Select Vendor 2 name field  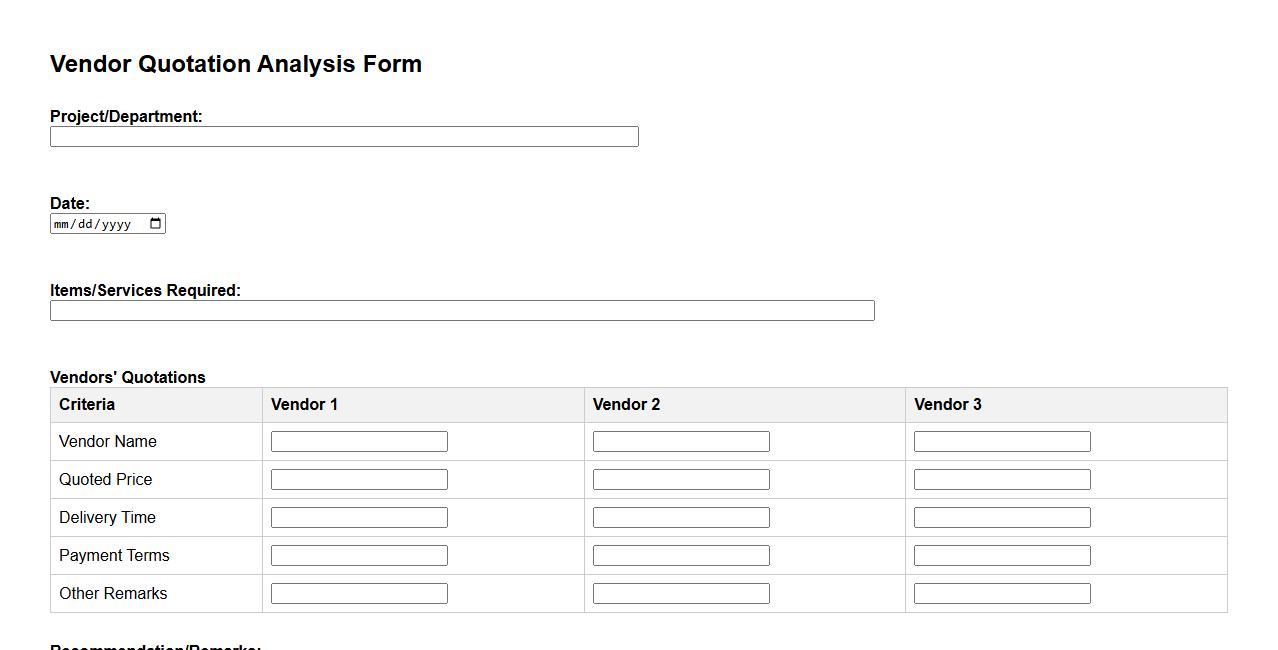tap(681, 442)
